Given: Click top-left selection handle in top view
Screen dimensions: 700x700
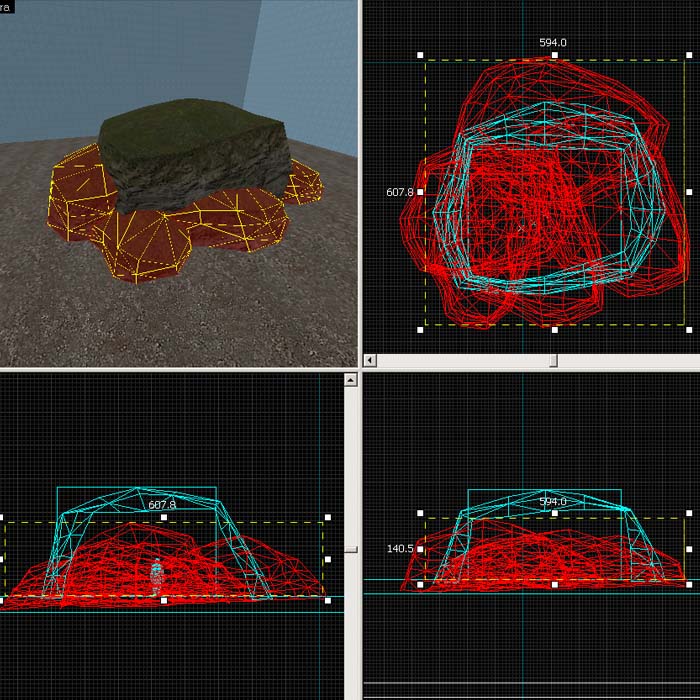Looking at the screenshot, I should 421,56.
